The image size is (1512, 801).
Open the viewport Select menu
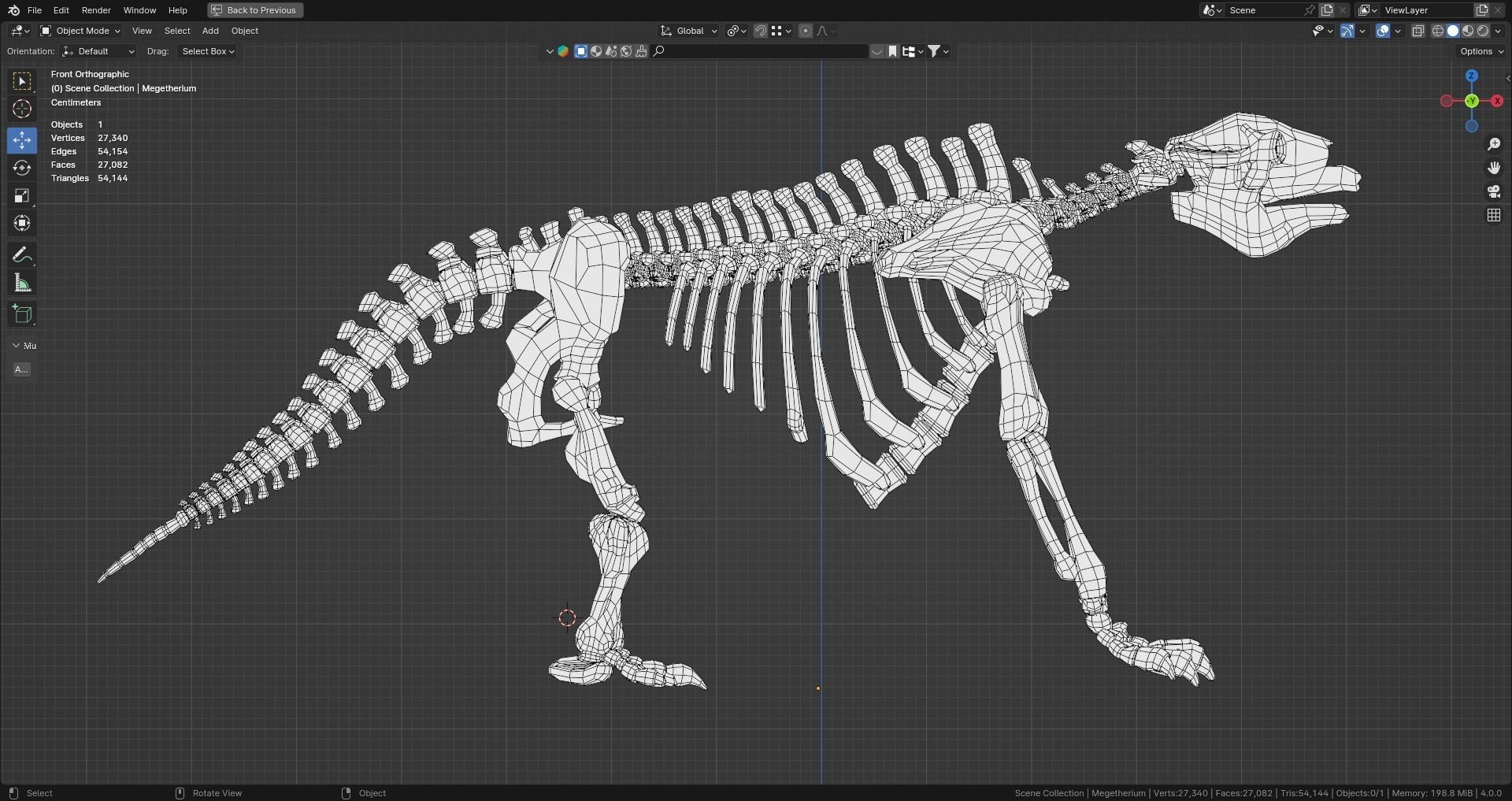point(177,31)
